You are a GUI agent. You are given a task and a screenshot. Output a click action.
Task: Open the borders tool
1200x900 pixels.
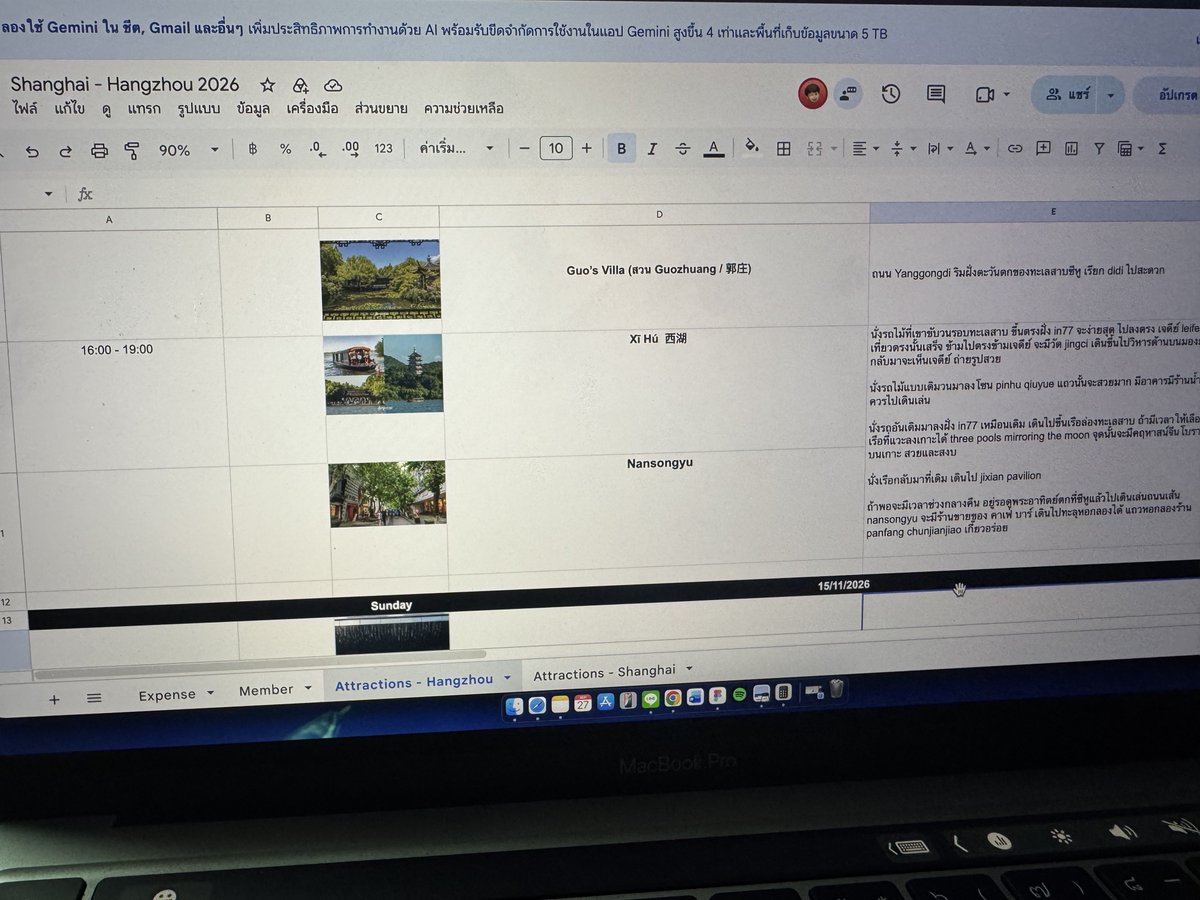click(784, 149)
